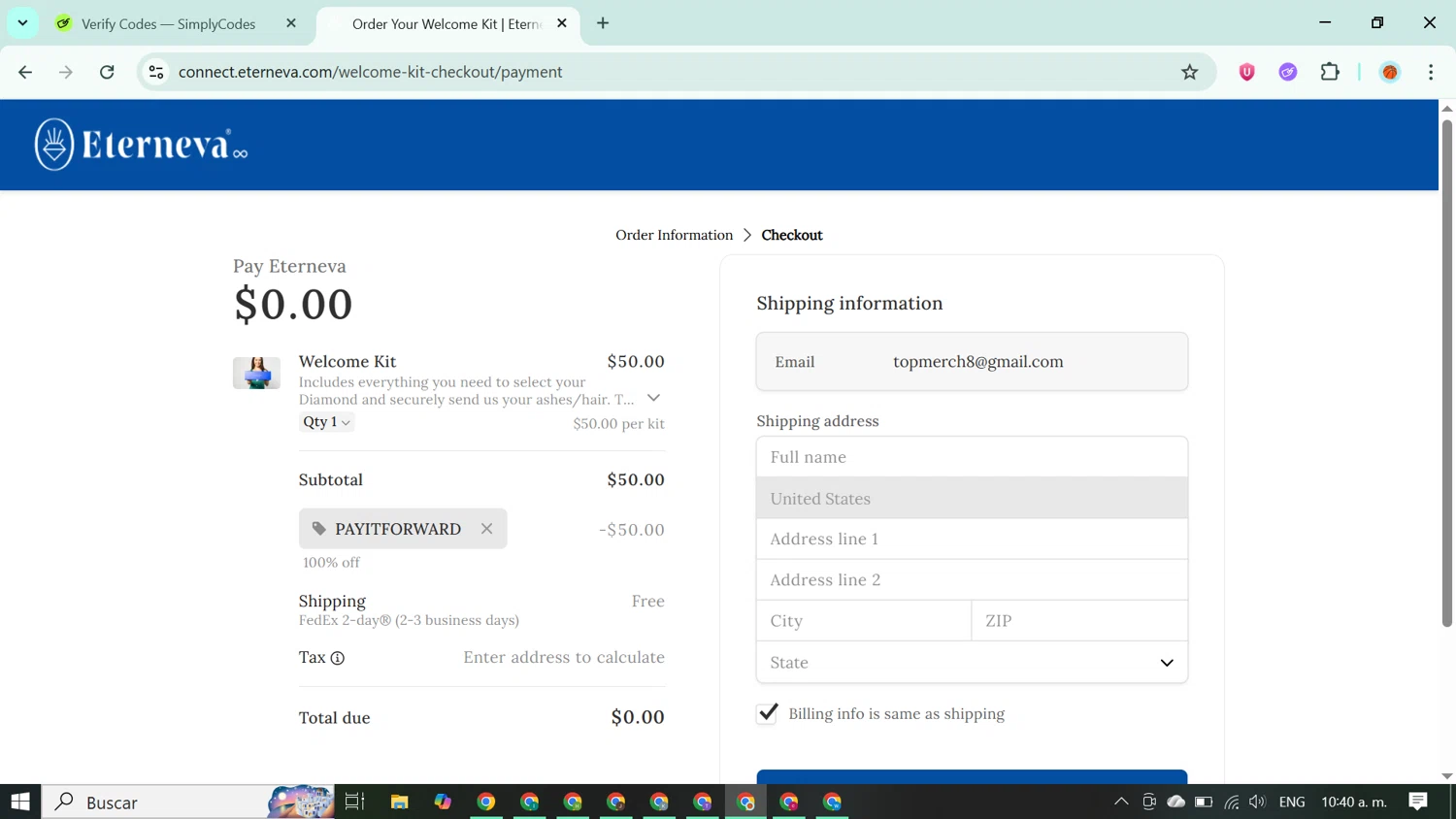The height and width of the screenshot is (819, 1456).
Task: Open the Chrome profile avatar
Action: (1390, 72)
